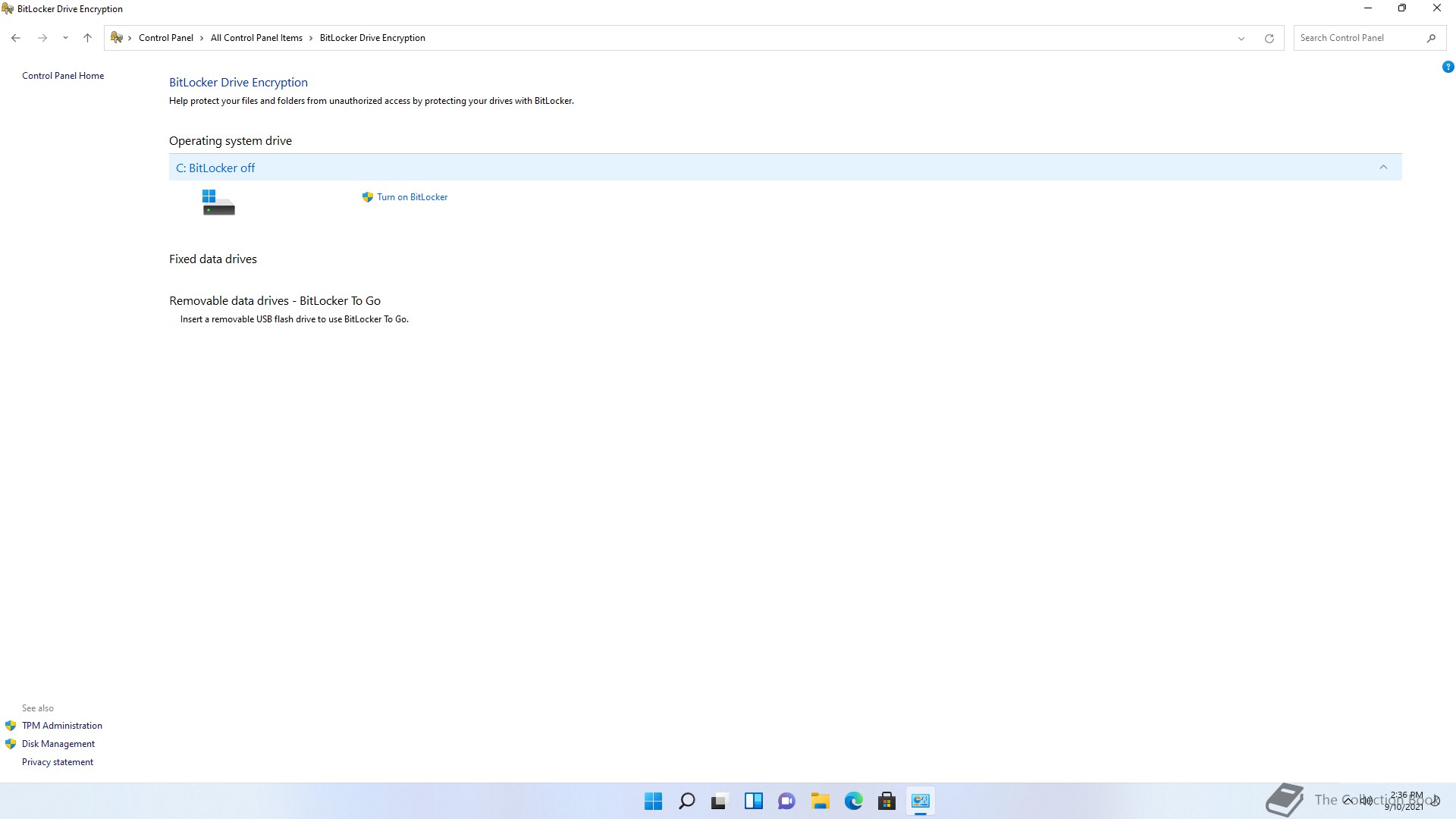1456x819 pixels.
Task: Open Control Panel breadcrumb
Action: pos(166,38)
